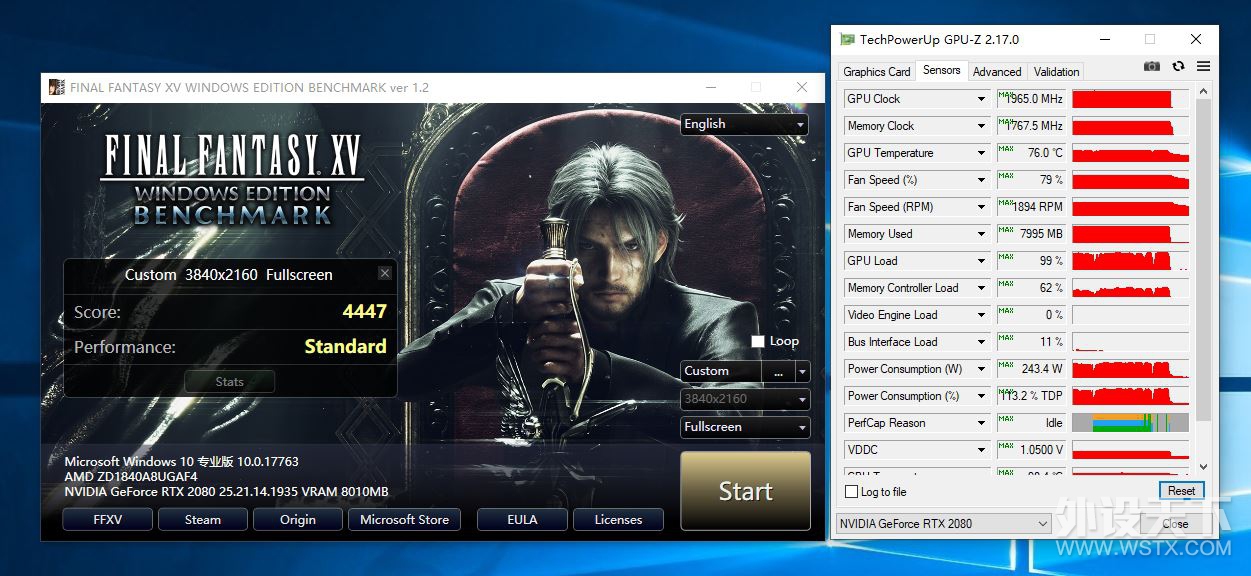Image resolution: width=1251 pixels, height=576 pixels.
Task: Expand the GPU Load sensor dropdown
Action: (x=982, y=261)
